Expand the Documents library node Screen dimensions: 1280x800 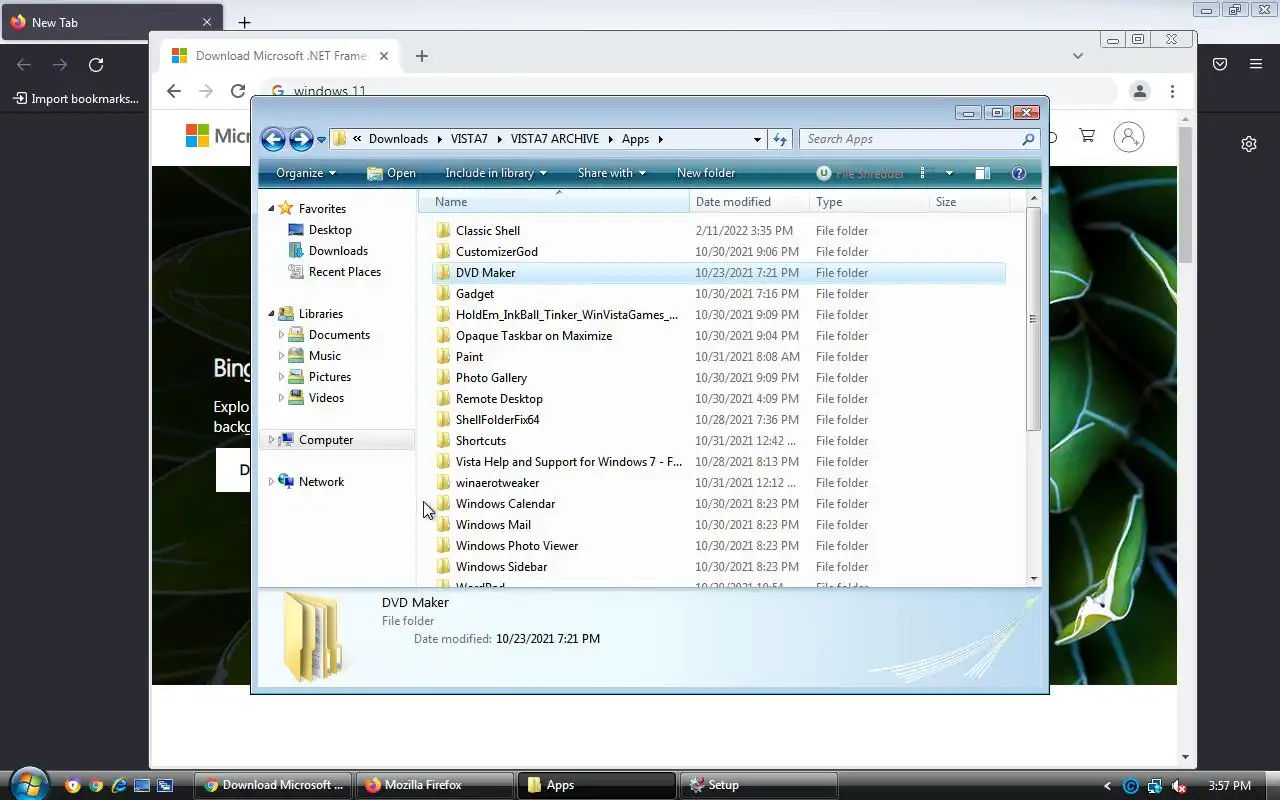tap(281, 335)
